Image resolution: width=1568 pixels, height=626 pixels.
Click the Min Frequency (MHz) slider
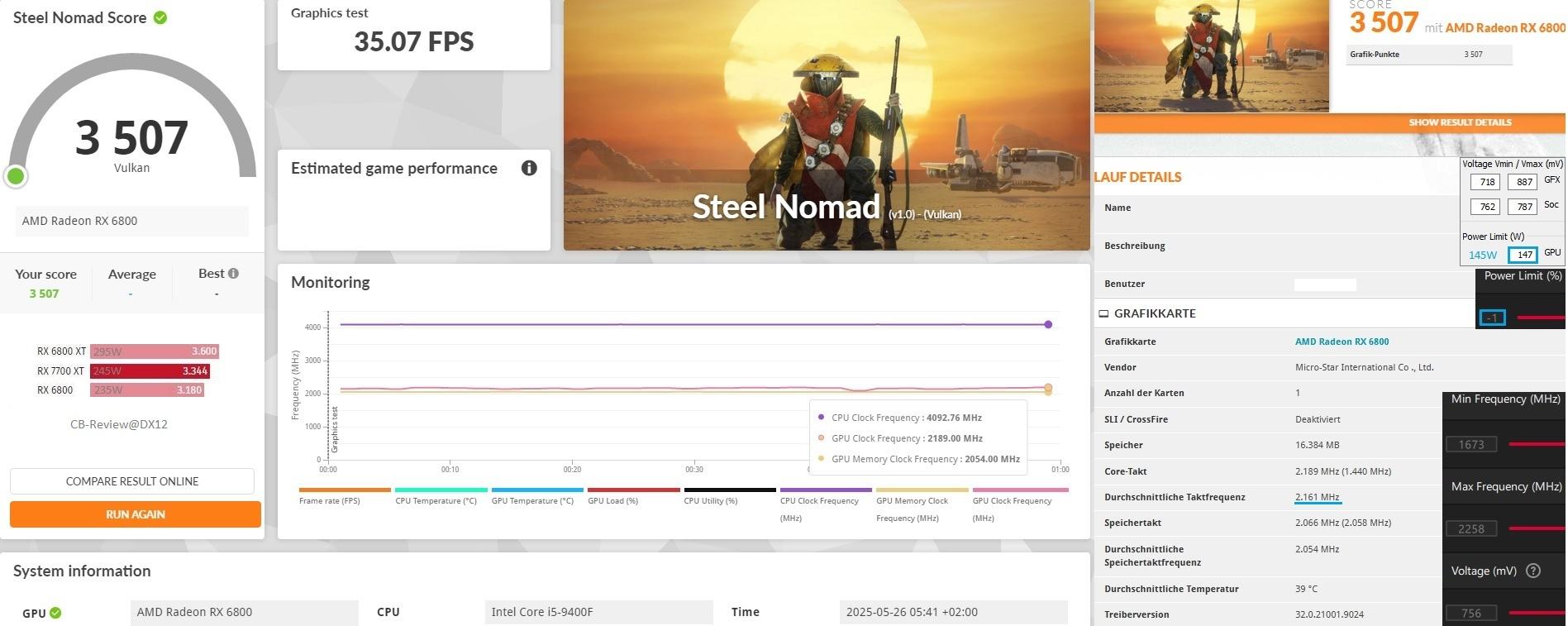1537,445
